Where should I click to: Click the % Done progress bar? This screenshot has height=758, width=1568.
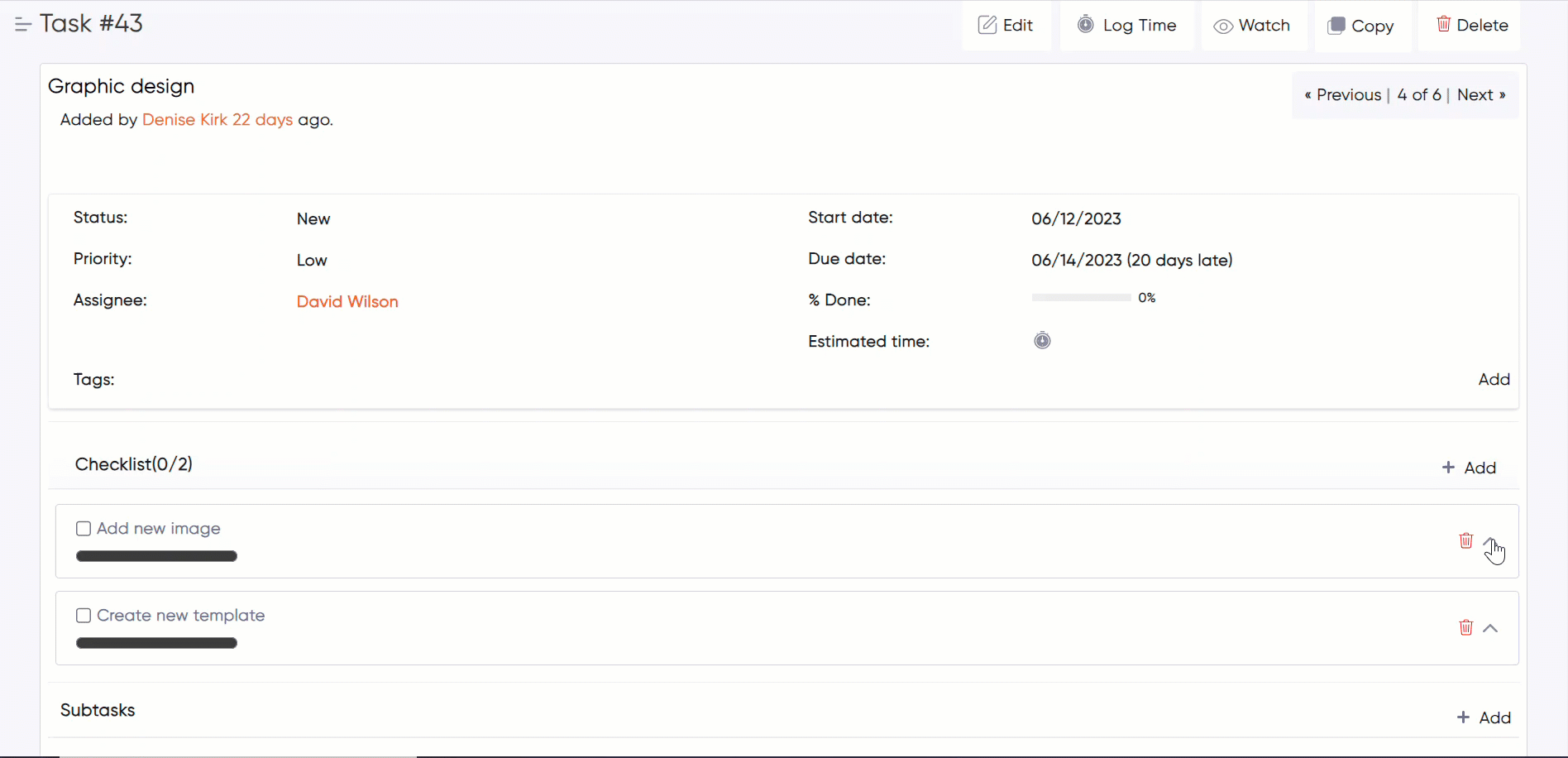[1081, 297]
